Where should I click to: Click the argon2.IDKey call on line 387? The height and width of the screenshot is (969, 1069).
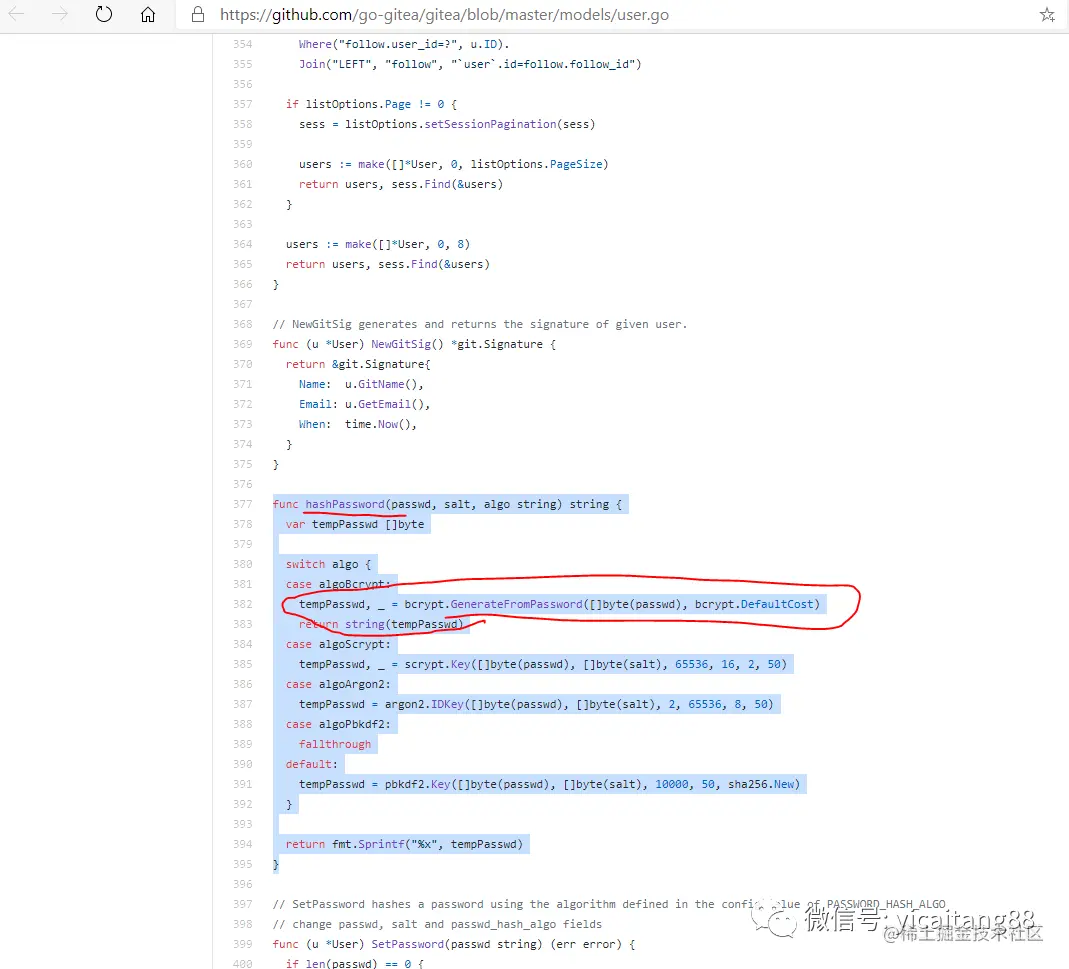coord(579,704)
